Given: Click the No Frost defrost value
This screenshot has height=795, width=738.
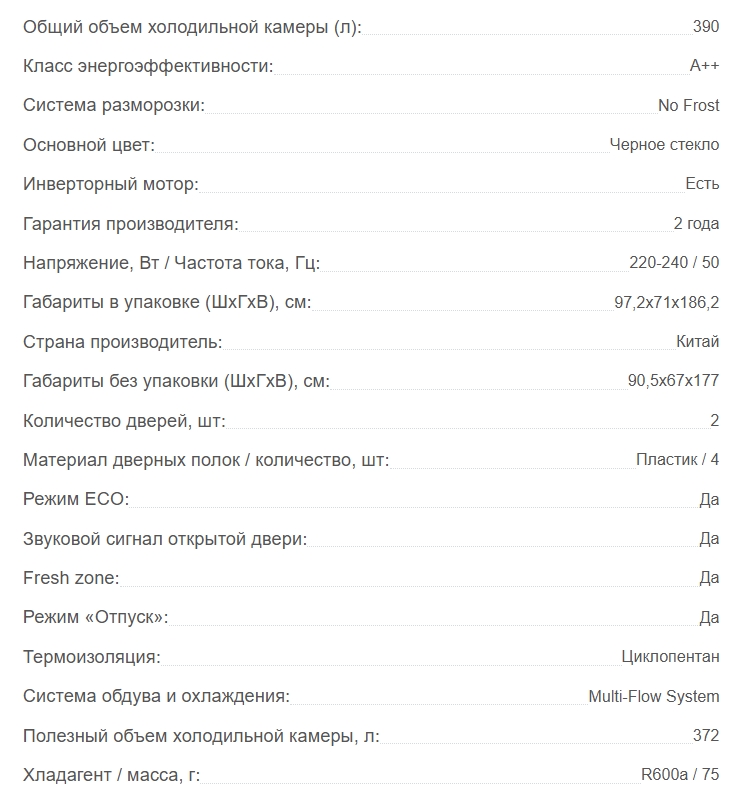Looking at the screenshot, I should click(x=688, y=105).
